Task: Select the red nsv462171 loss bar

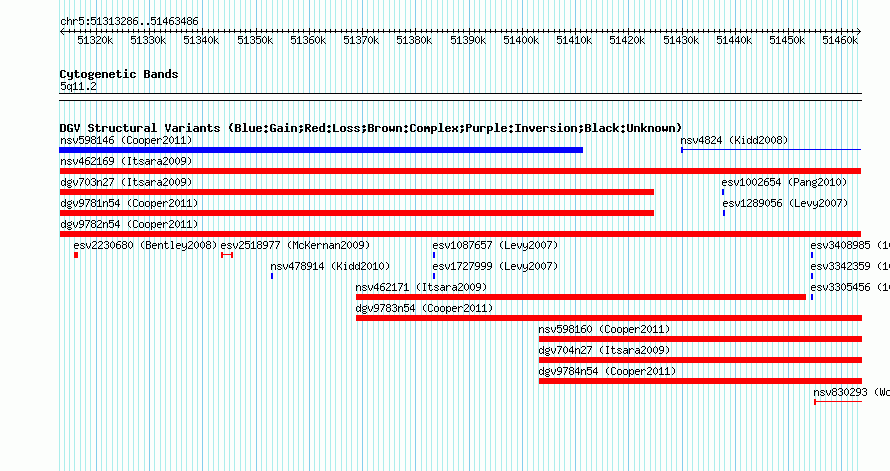Action: (581, 297)
